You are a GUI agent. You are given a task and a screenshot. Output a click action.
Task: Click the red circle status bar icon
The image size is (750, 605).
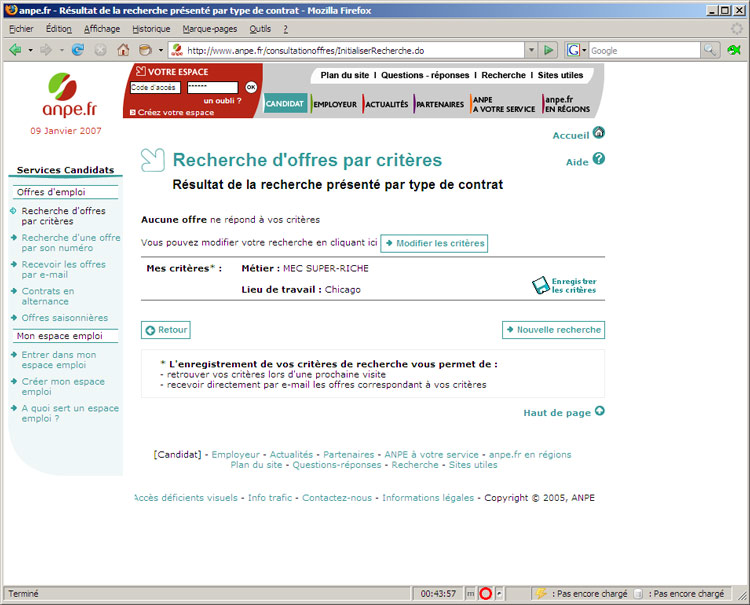click(x=485, y=594)
